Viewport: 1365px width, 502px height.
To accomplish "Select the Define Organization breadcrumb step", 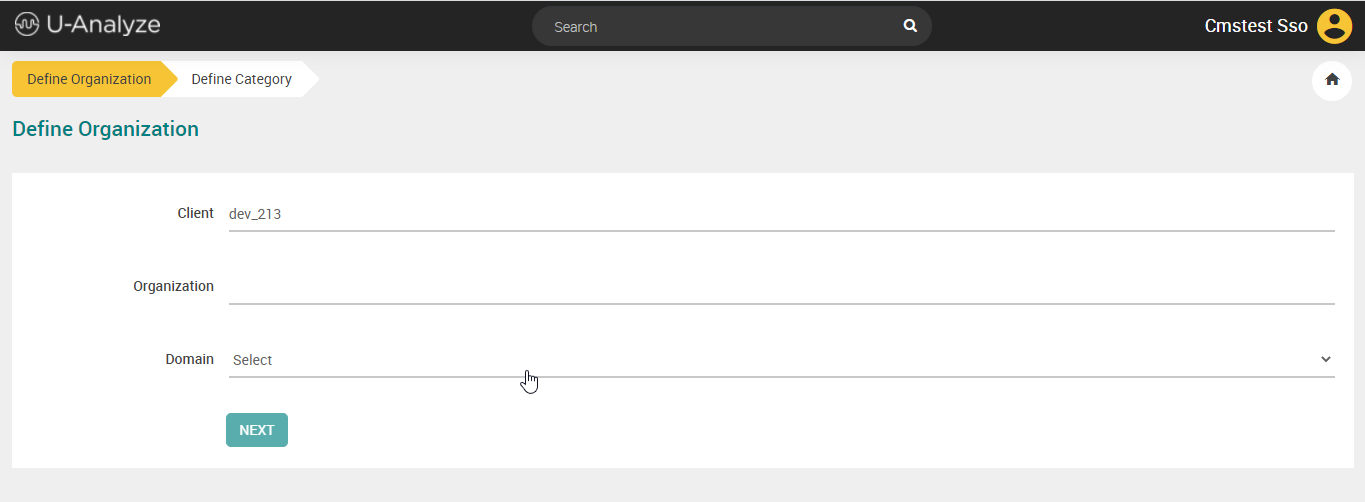I will coord(88,79).
